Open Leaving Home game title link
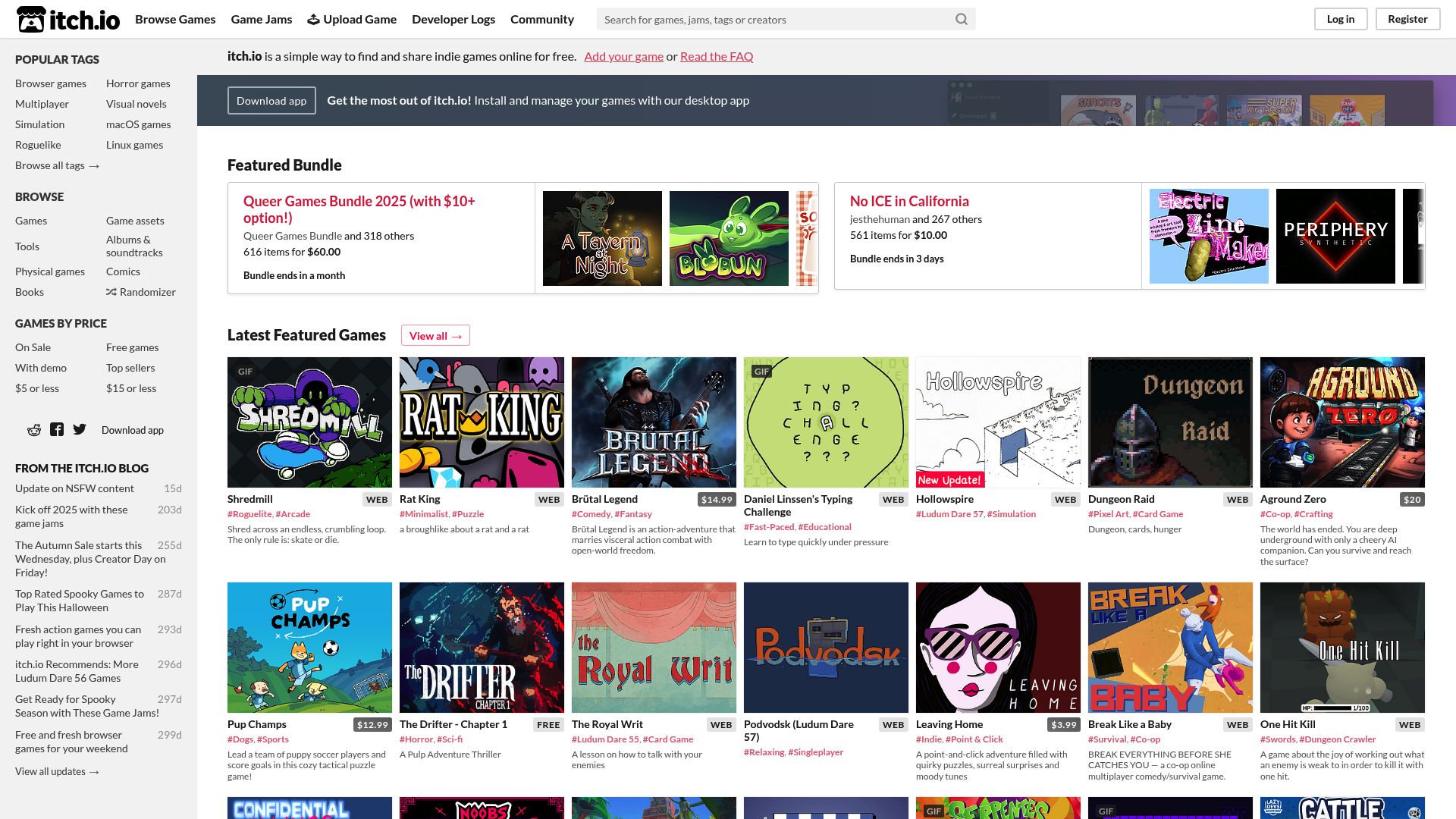 949,724
